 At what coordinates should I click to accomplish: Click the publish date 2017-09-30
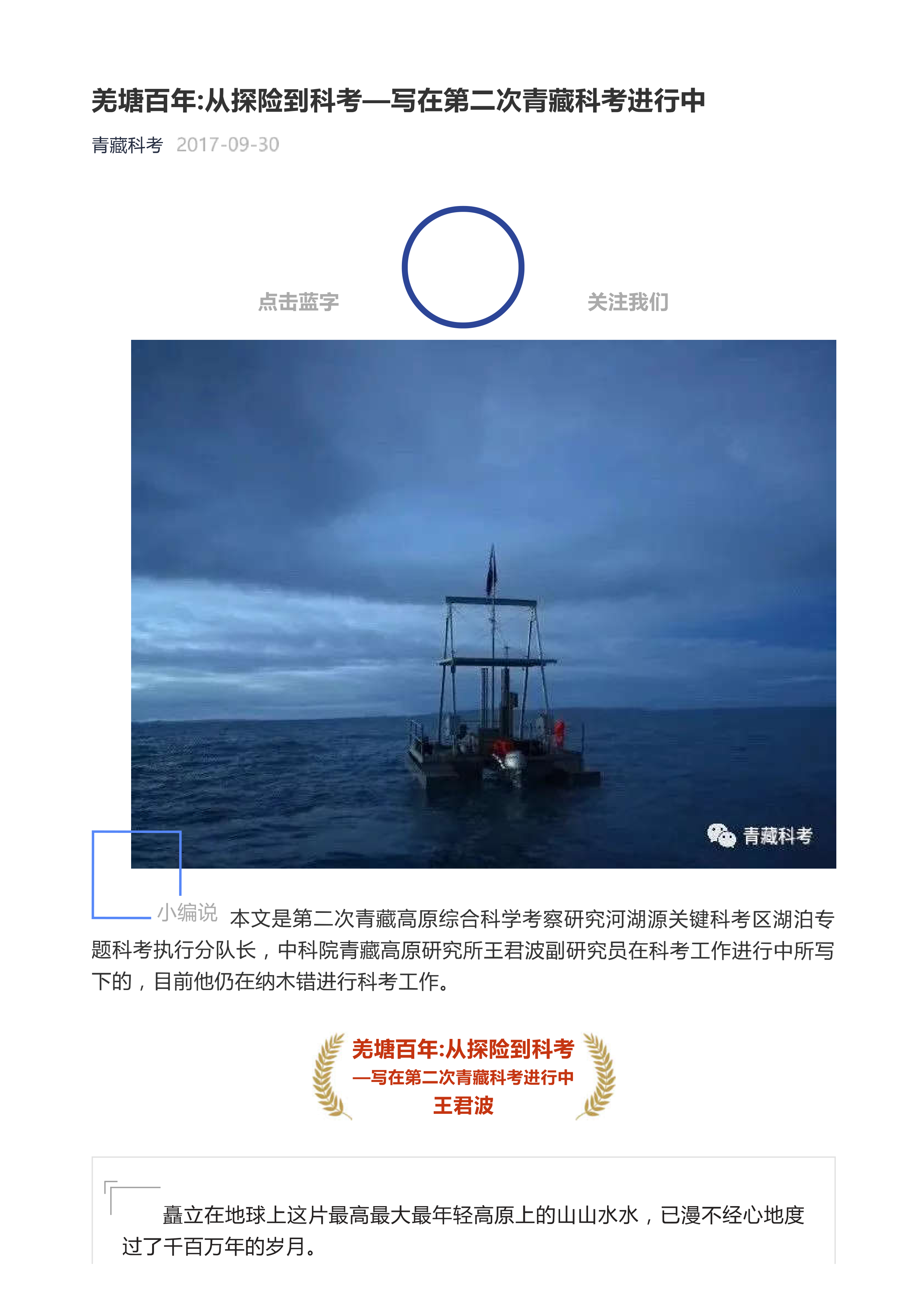click(x=228, y=145)
